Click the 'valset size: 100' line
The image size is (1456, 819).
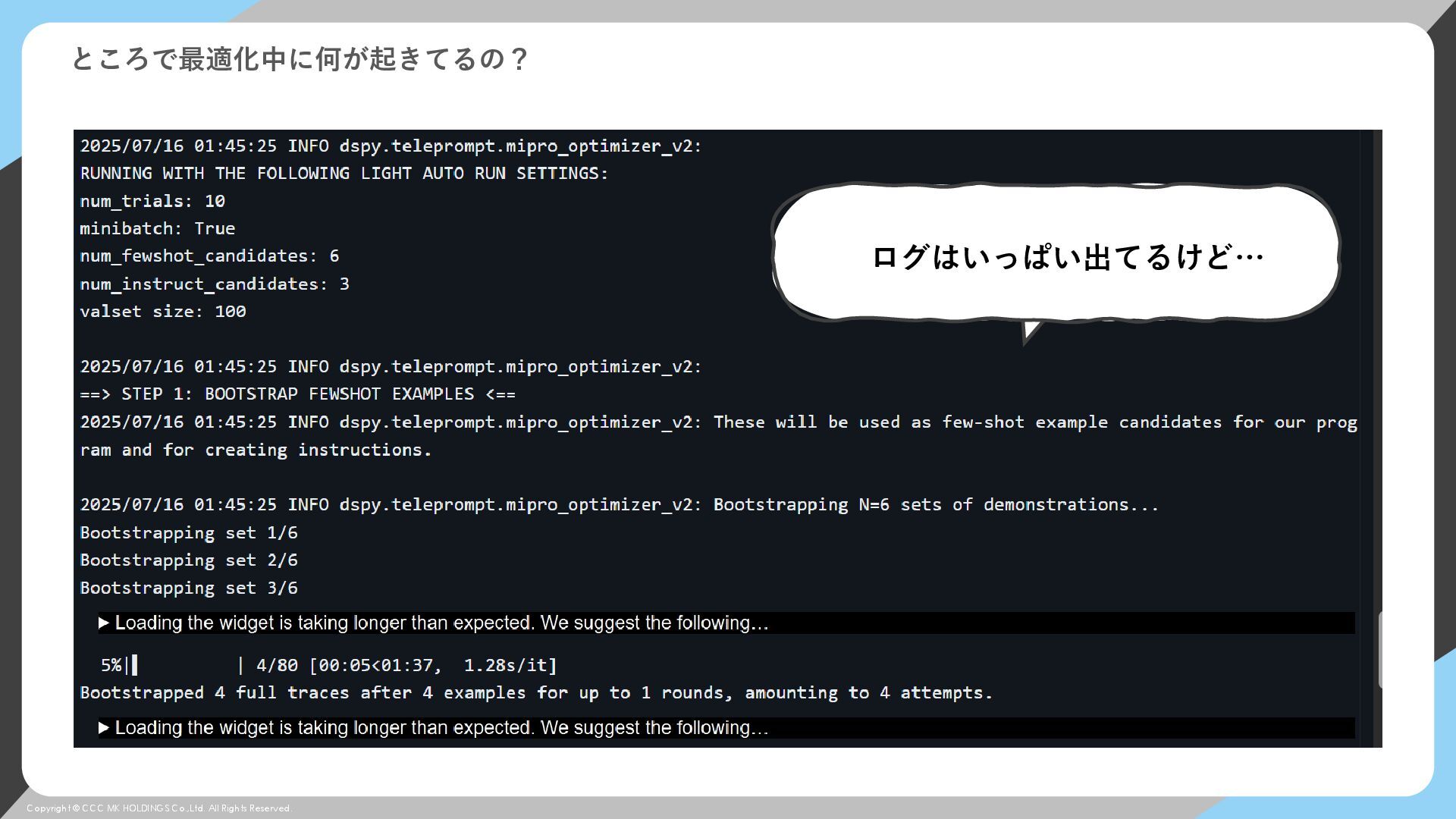[163, 312]
